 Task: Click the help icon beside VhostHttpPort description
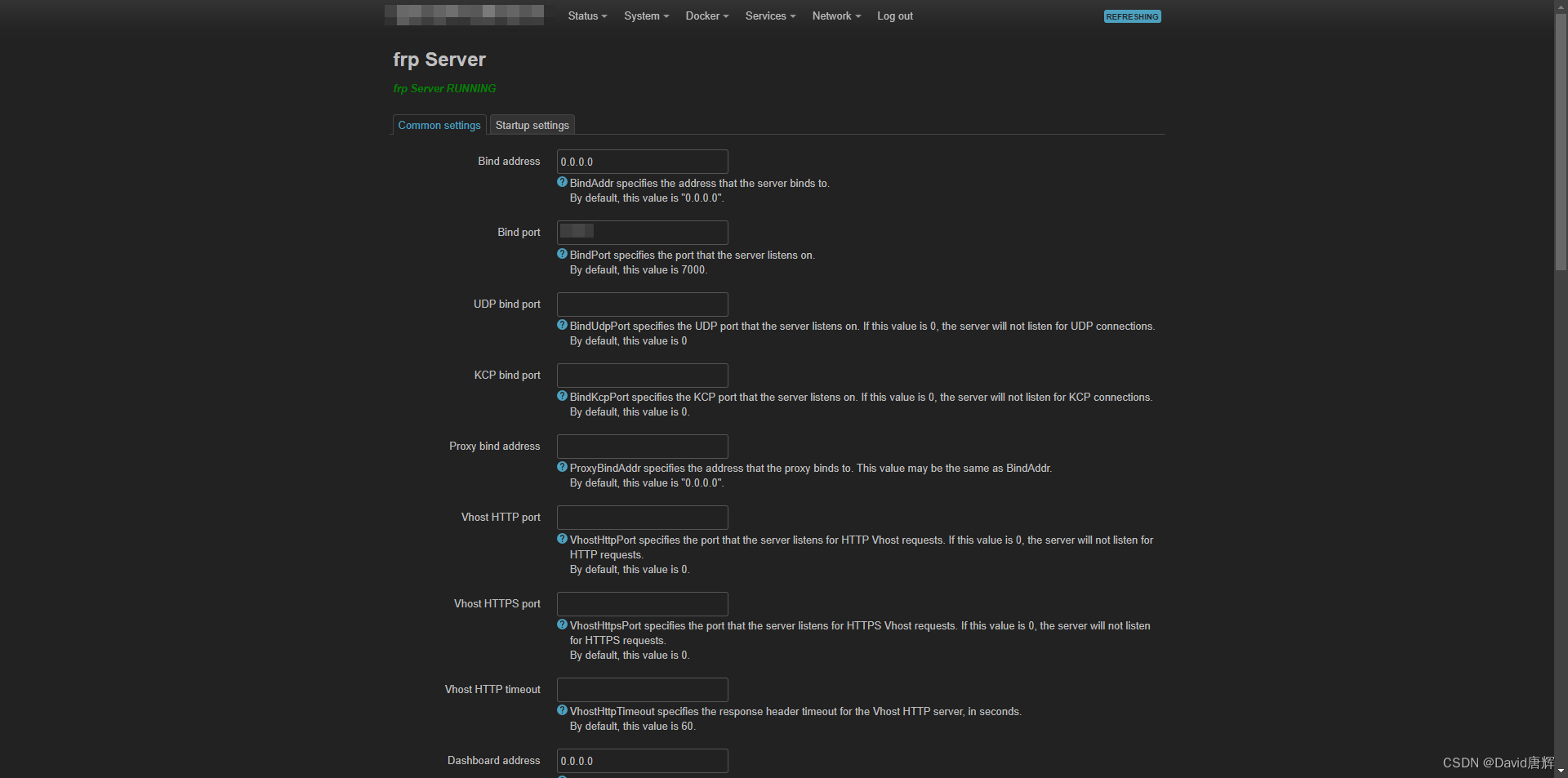[562, 539]
